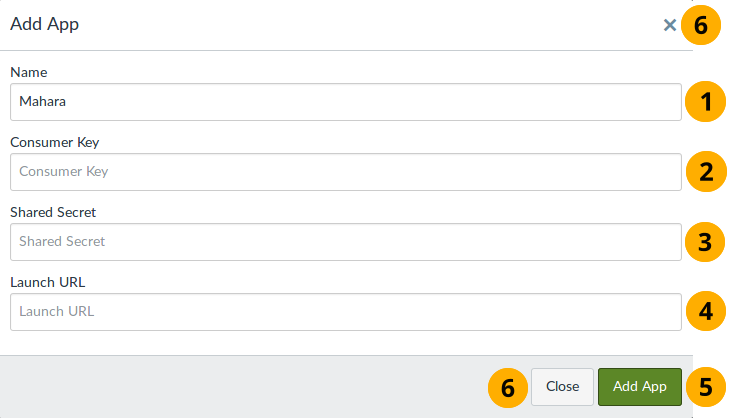Click into the Consumer Key input field
This screenshot has width=733, height=418.
345,172
